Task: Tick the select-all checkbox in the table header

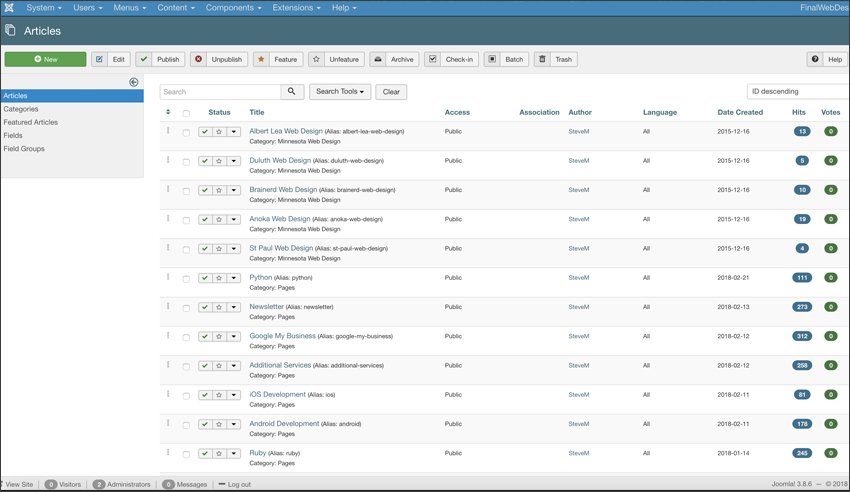Action: [186, 113]
